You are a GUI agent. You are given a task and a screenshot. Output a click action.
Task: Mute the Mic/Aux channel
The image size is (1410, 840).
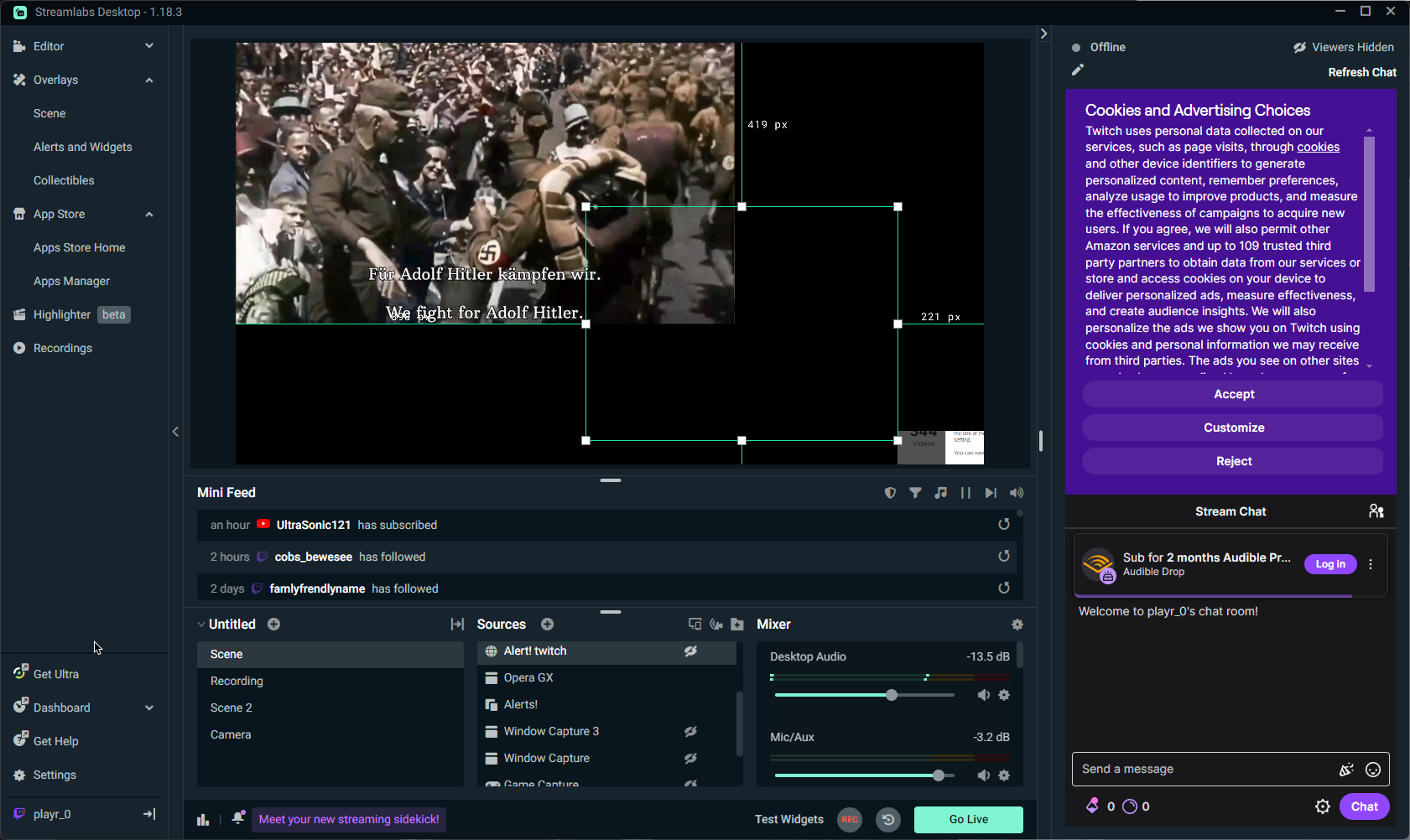pos(984,775)
